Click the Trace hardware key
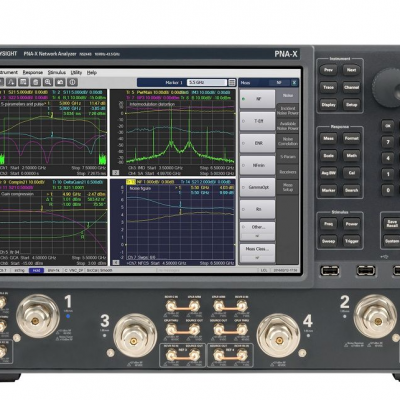 click(x=328, y=88)
